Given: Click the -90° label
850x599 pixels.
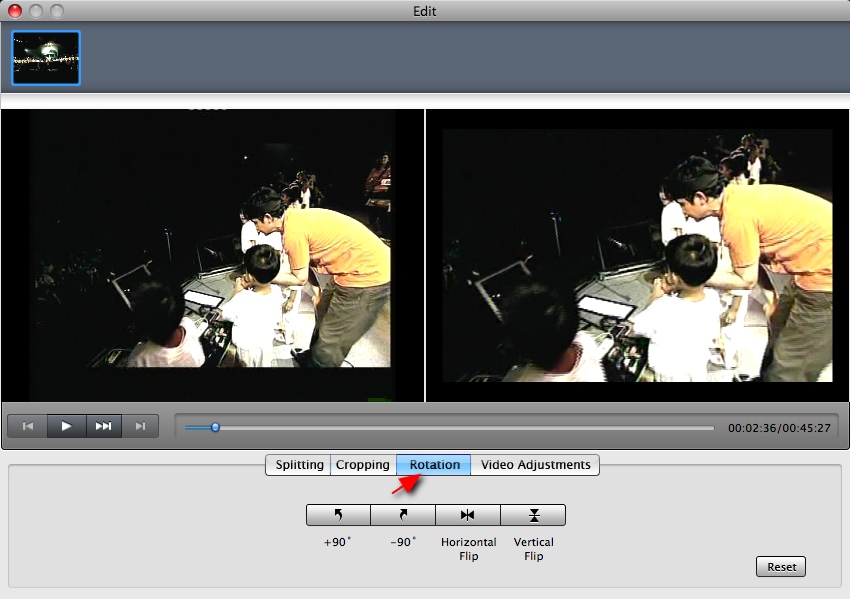Looking at the screenshot, I should 403,542.
